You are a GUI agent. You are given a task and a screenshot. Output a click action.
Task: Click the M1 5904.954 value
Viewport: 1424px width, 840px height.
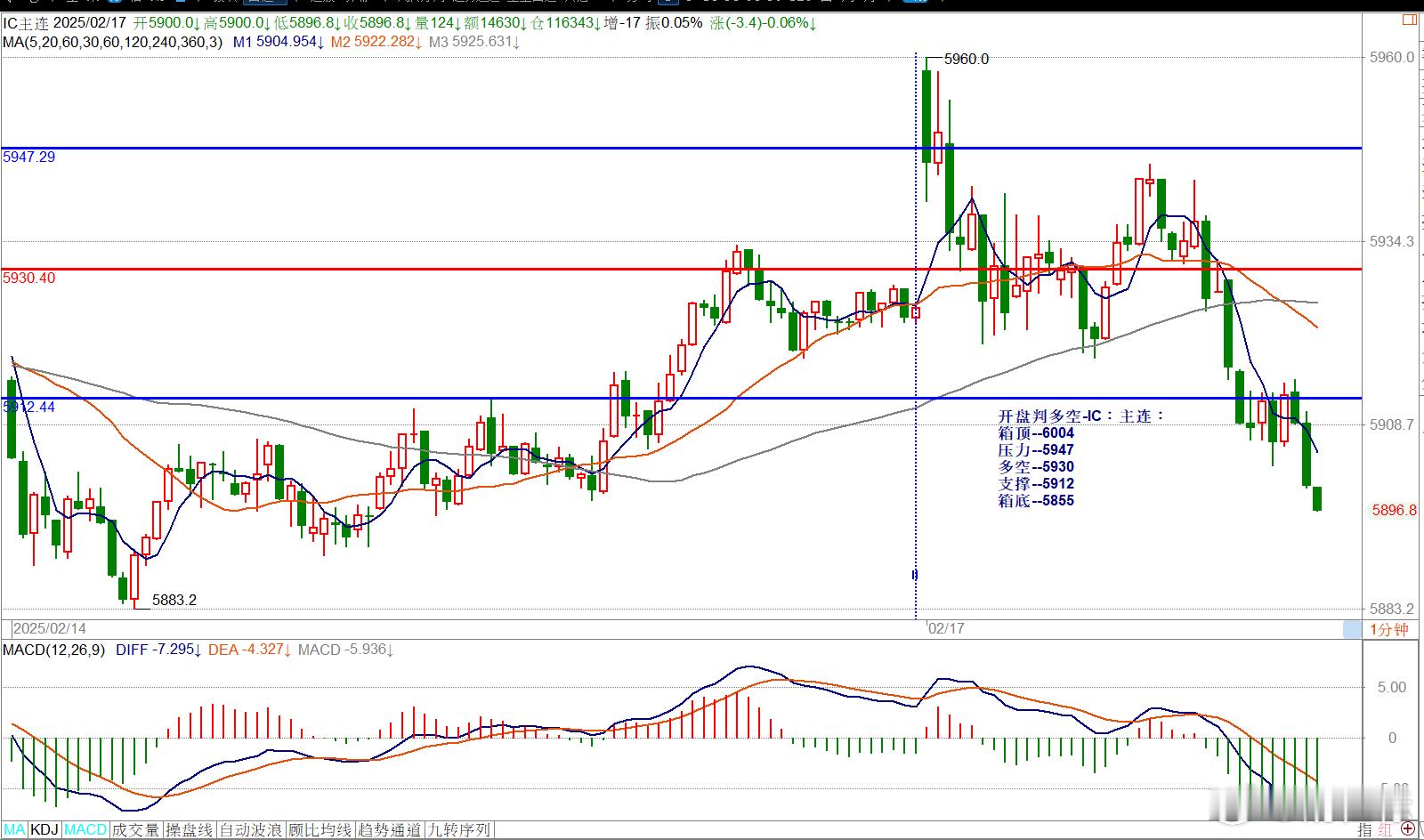[278, 41]
